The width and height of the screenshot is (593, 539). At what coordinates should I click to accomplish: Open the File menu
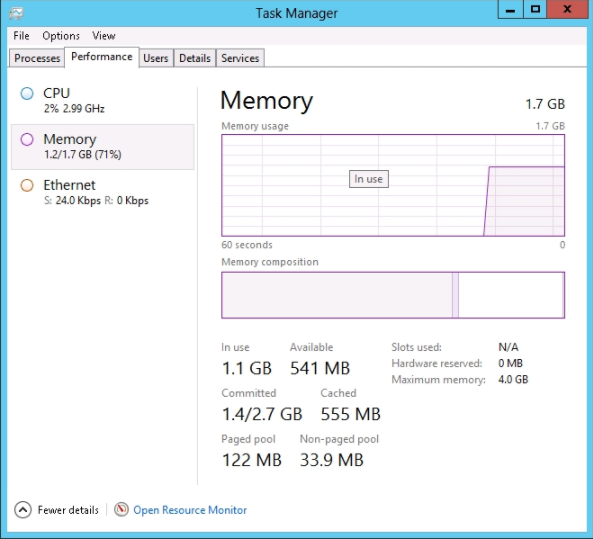21,36
